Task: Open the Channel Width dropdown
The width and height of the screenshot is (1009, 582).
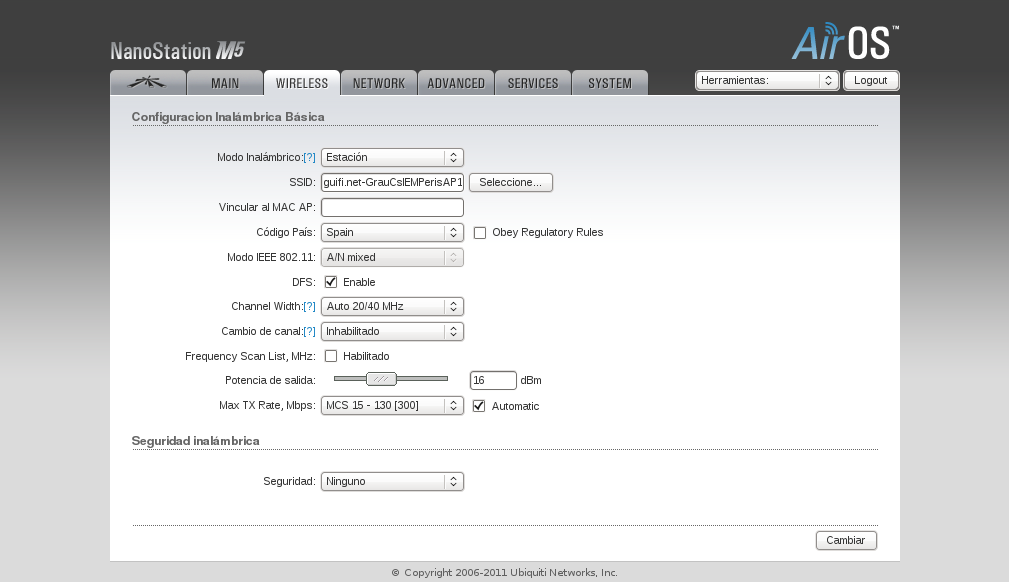Action: (392, 307)
